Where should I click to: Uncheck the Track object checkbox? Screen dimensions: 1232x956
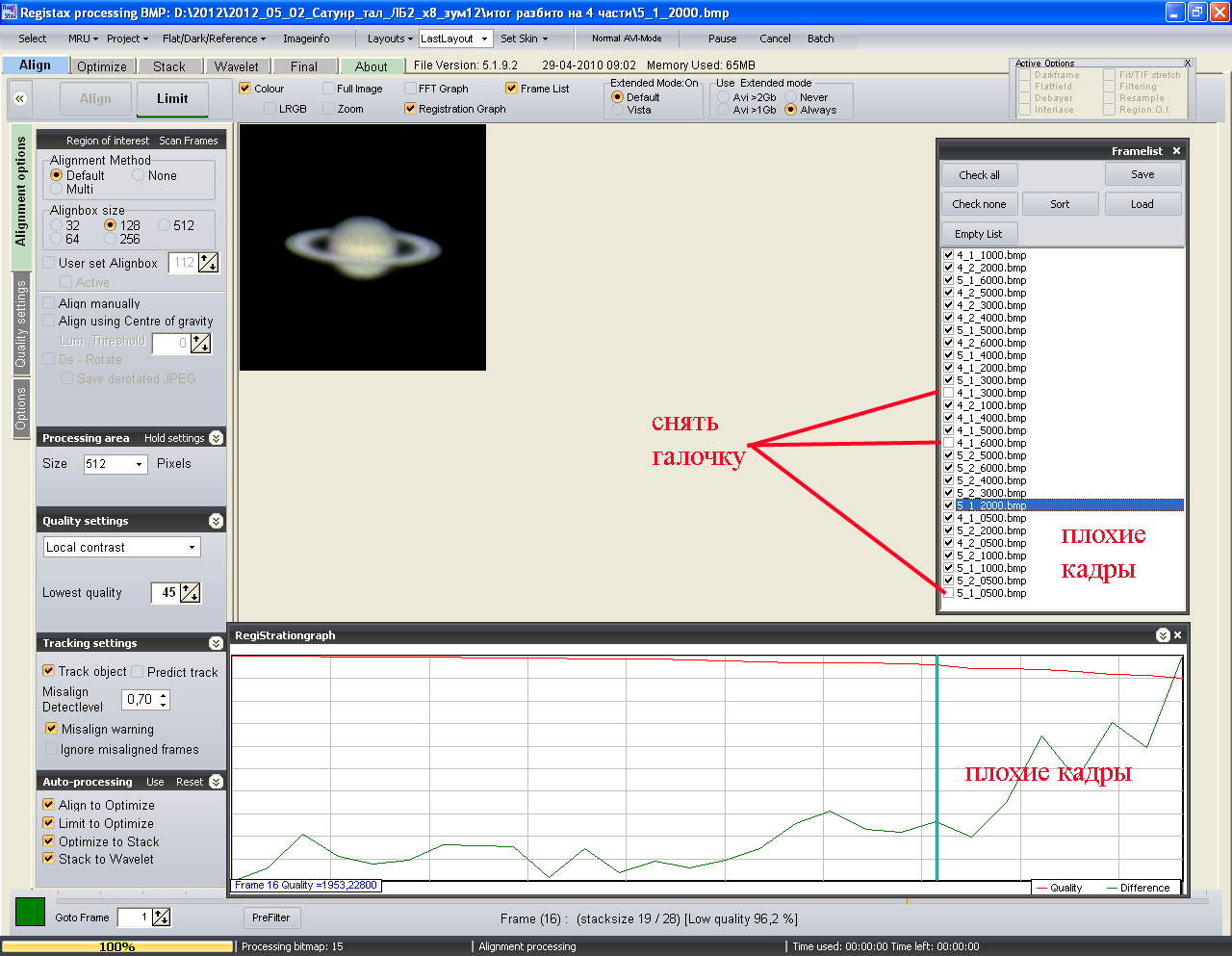click(49, 671)
